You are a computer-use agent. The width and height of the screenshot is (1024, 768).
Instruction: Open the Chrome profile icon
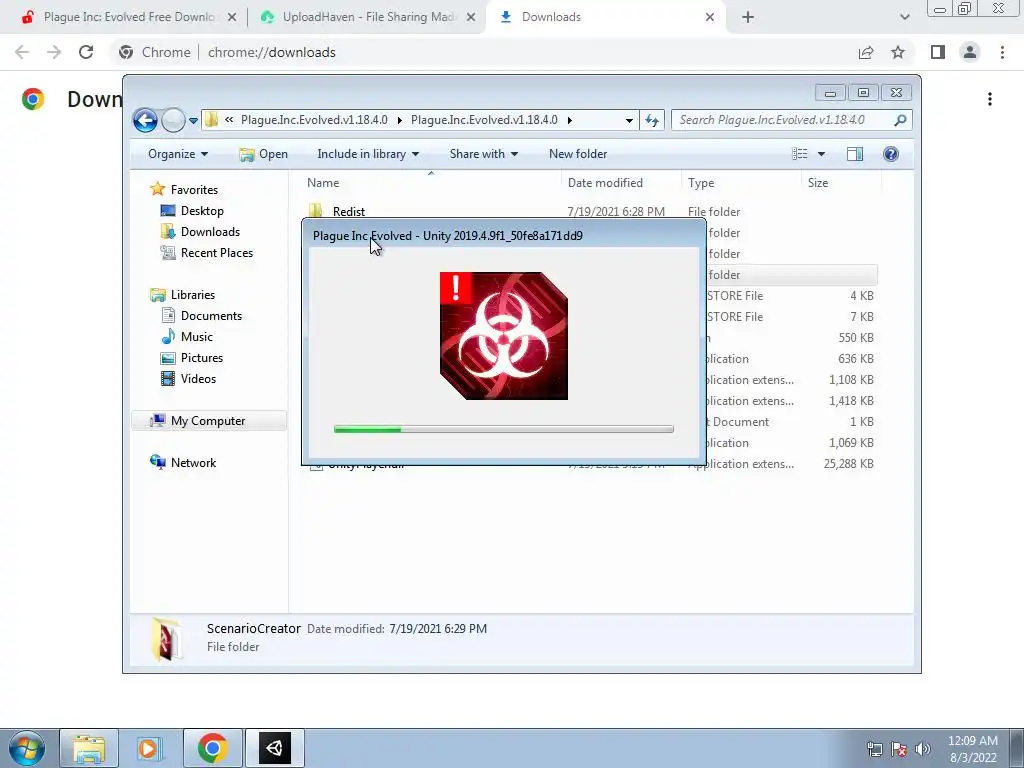click(x=970, y=52)
